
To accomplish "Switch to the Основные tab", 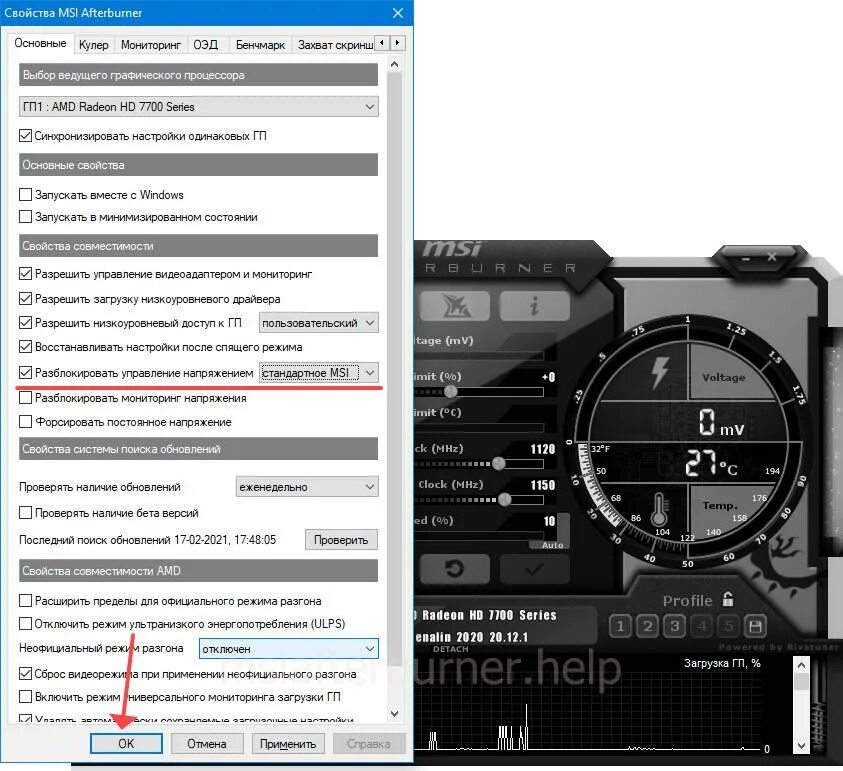I will click(40, 43).
